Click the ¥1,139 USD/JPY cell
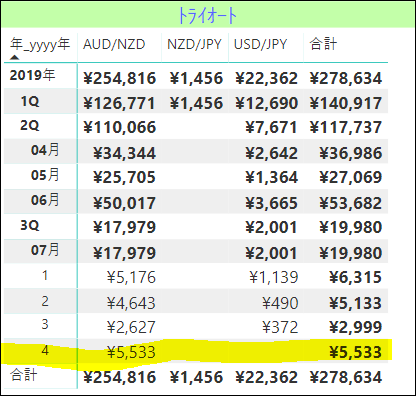 (x=274, y=277)
